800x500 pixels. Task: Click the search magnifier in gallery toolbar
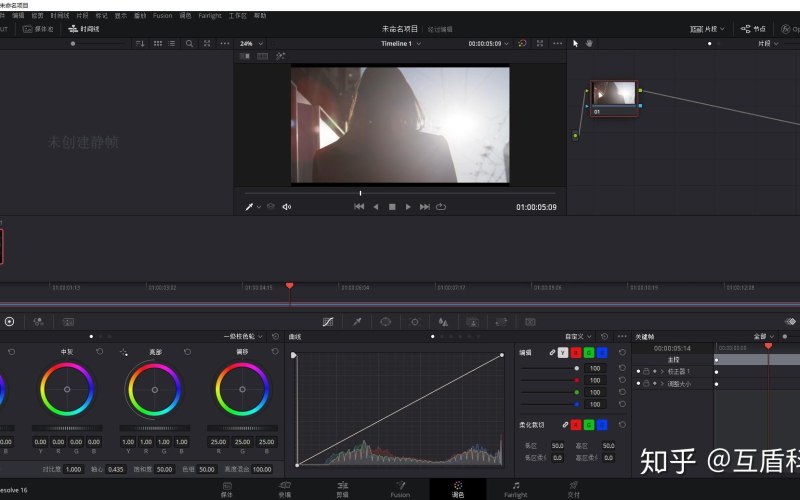click(x=189, y=44)
